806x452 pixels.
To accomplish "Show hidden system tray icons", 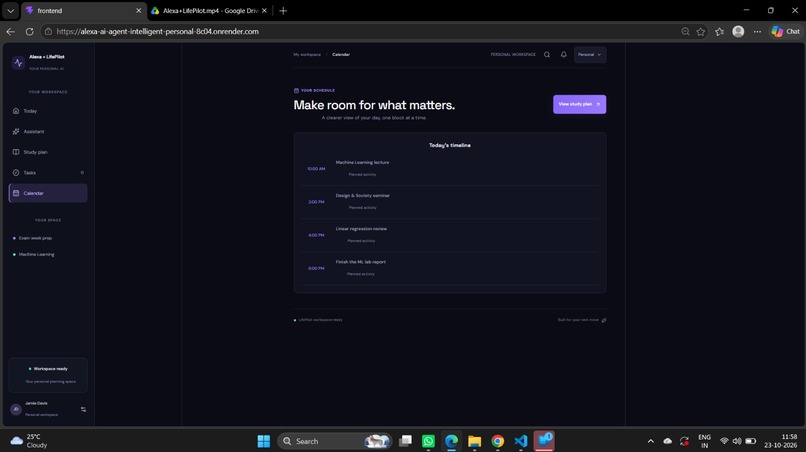I will click(651, 441).
